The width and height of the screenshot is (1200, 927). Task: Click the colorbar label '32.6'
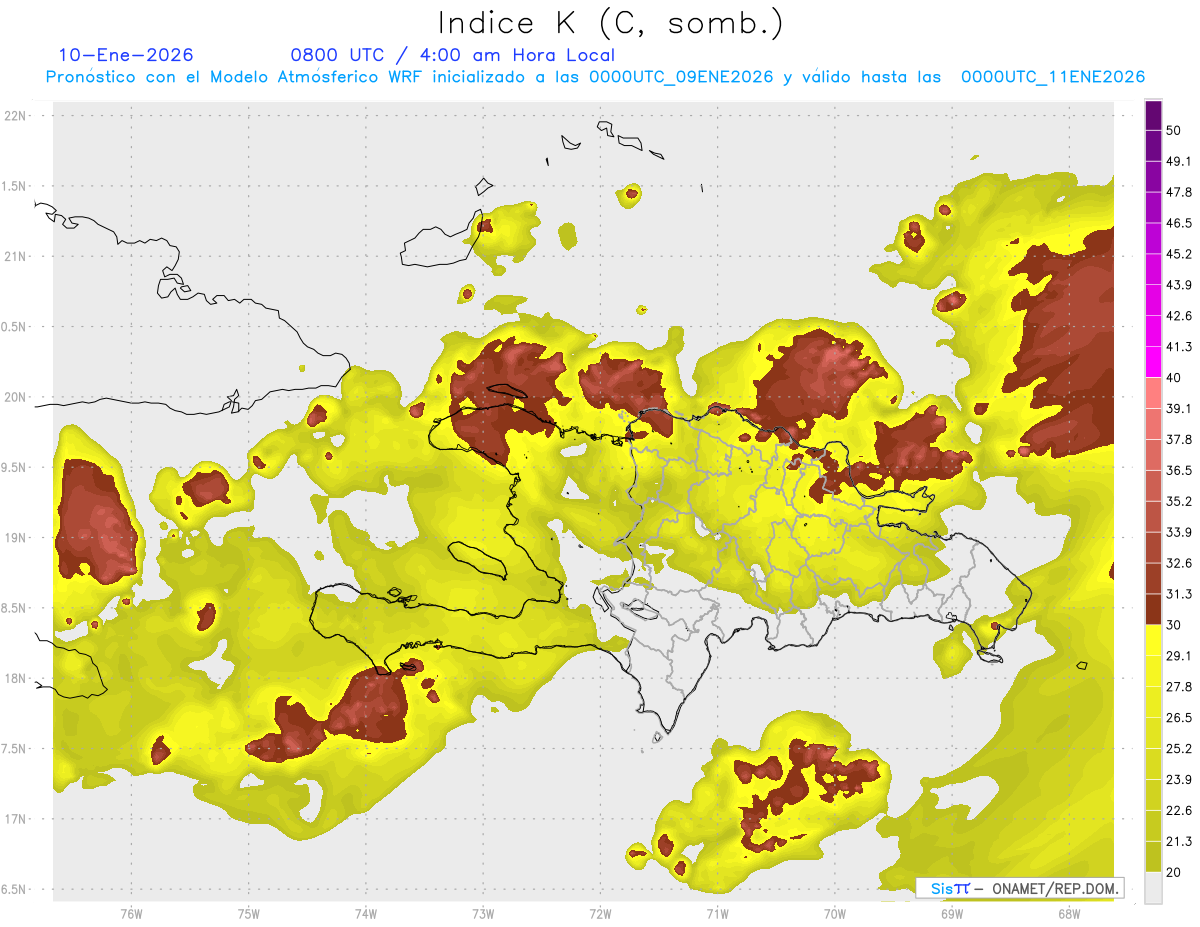click(x=1179, y=563)
